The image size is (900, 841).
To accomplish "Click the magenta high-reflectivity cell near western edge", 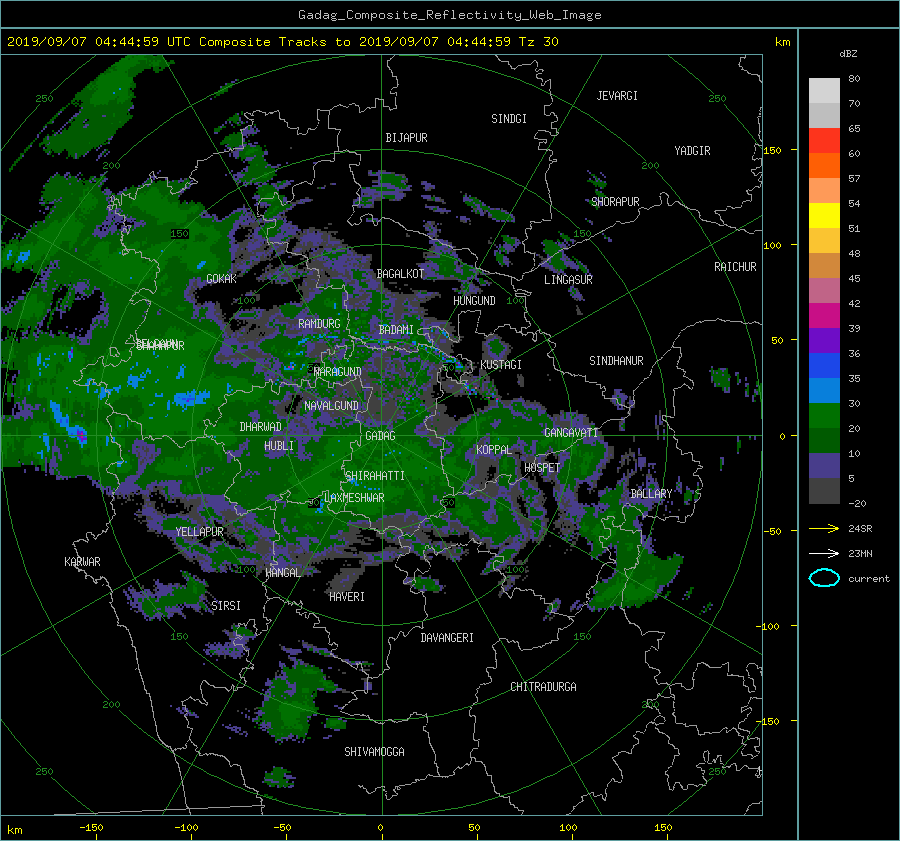I will coord(82,436).
